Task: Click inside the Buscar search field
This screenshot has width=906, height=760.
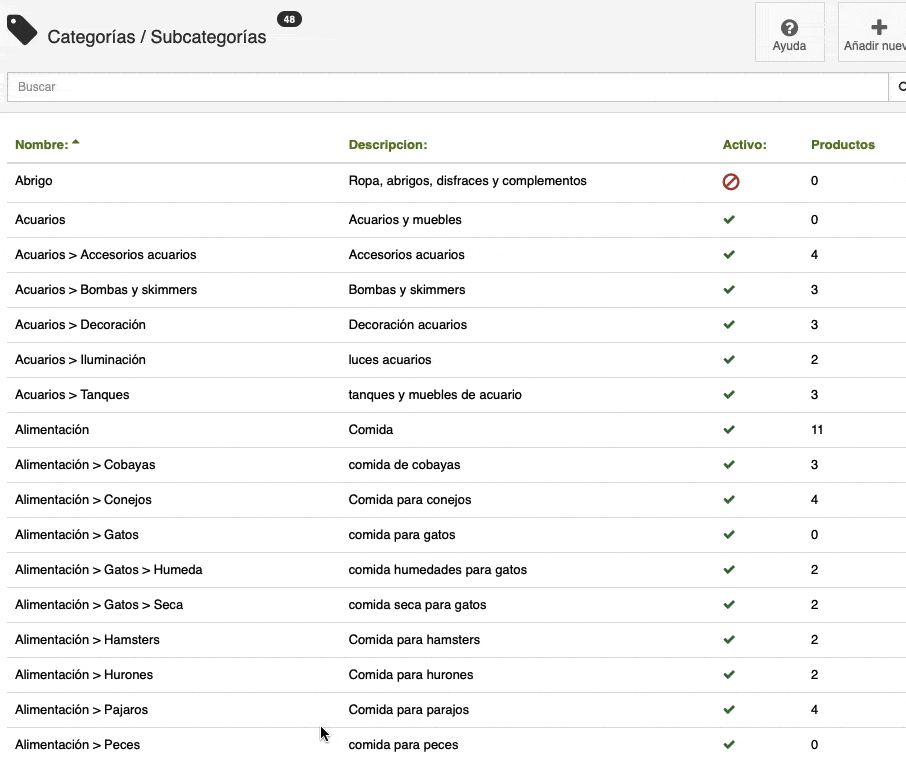Action: 300,87
